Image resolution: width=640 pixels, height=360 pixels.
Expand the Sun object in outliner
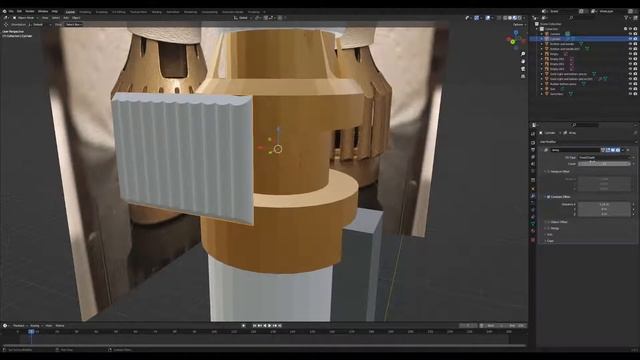click(542, 89)
